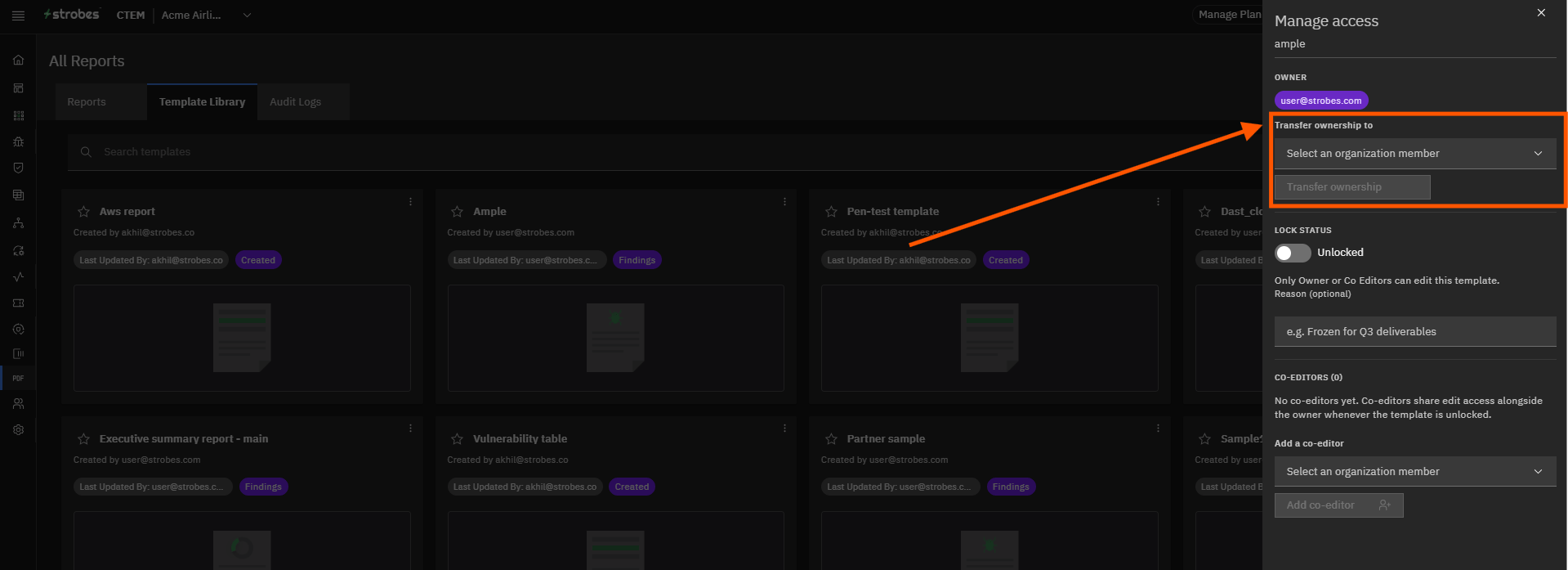This screenshot has width=1568, height=570.
Task: Click the lock Reason optional input field
Action: coord(1415,332)
